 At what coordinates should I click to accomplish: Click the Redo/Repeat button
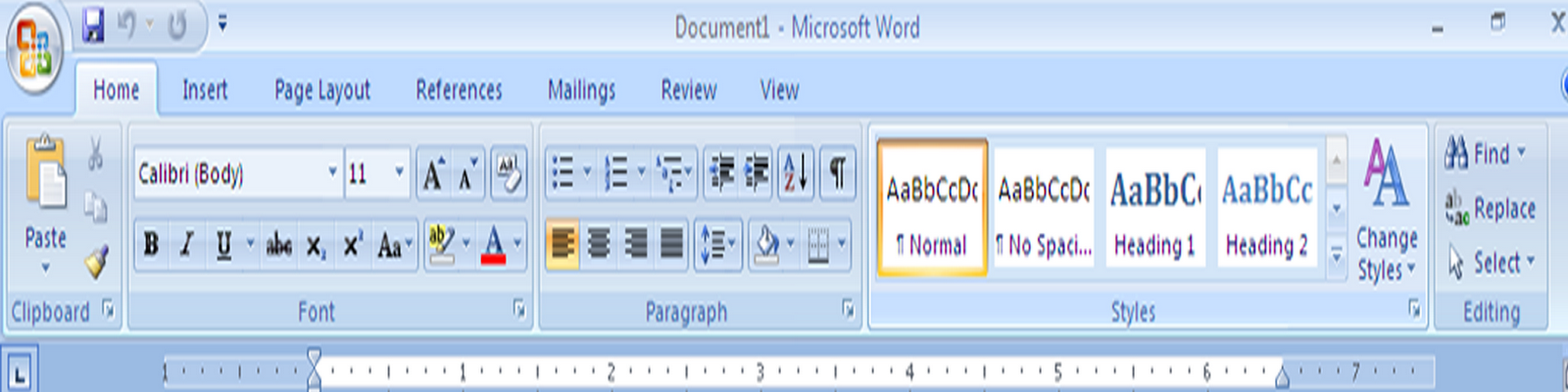(177, 26)
